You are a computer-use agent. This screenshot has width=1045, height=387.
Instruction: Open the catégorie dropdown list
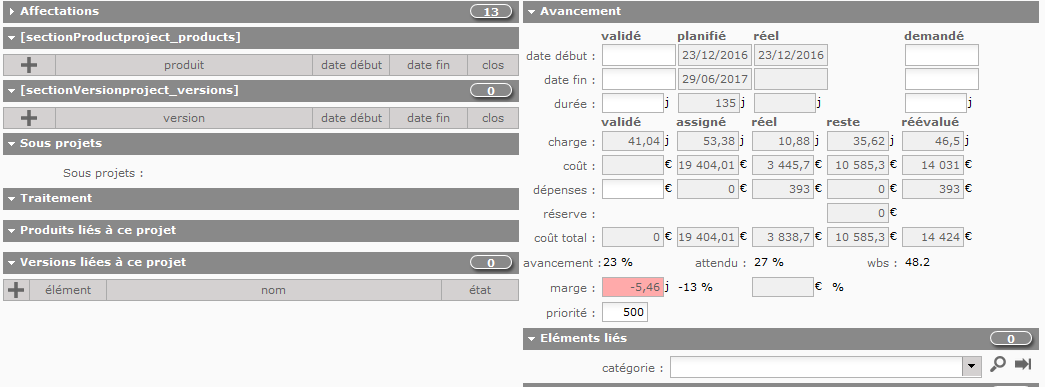972,366
